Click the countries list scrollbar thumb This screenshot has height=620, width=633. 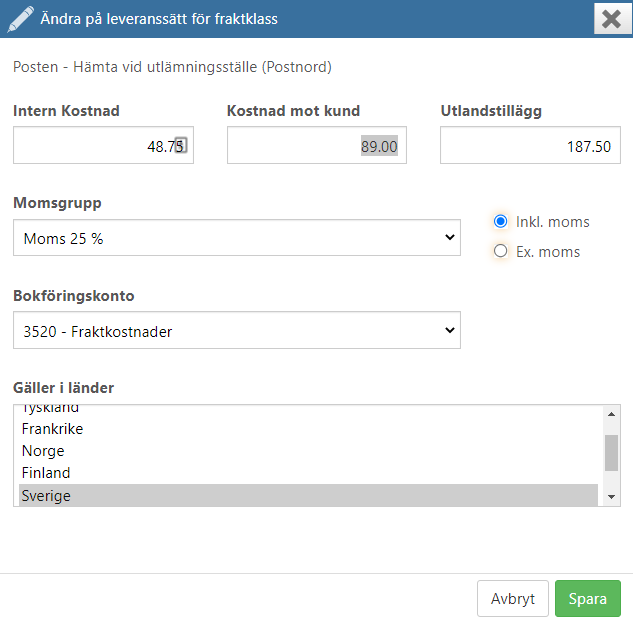point(612,452)
